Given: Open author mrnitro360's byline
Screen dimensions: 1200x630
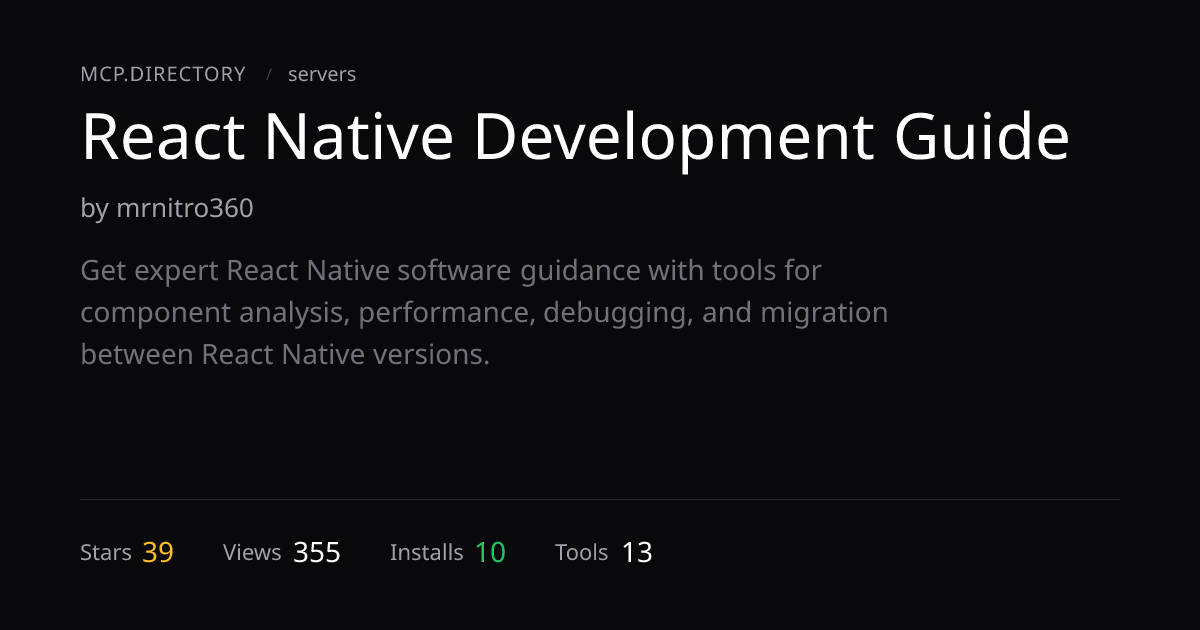Looking at the screenshot, I should (x=167, y=209).
